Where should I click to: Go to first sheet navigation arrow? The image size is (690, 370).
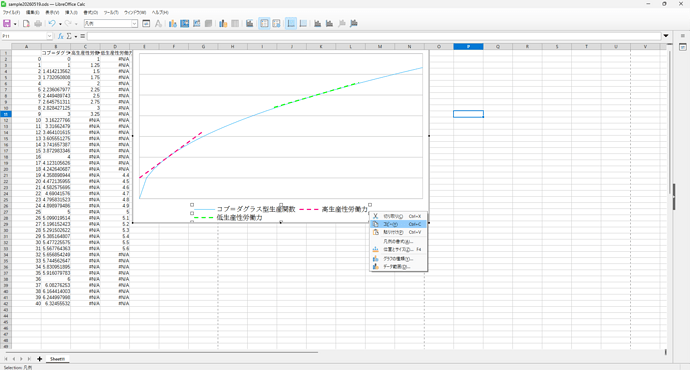click(6, 359)
